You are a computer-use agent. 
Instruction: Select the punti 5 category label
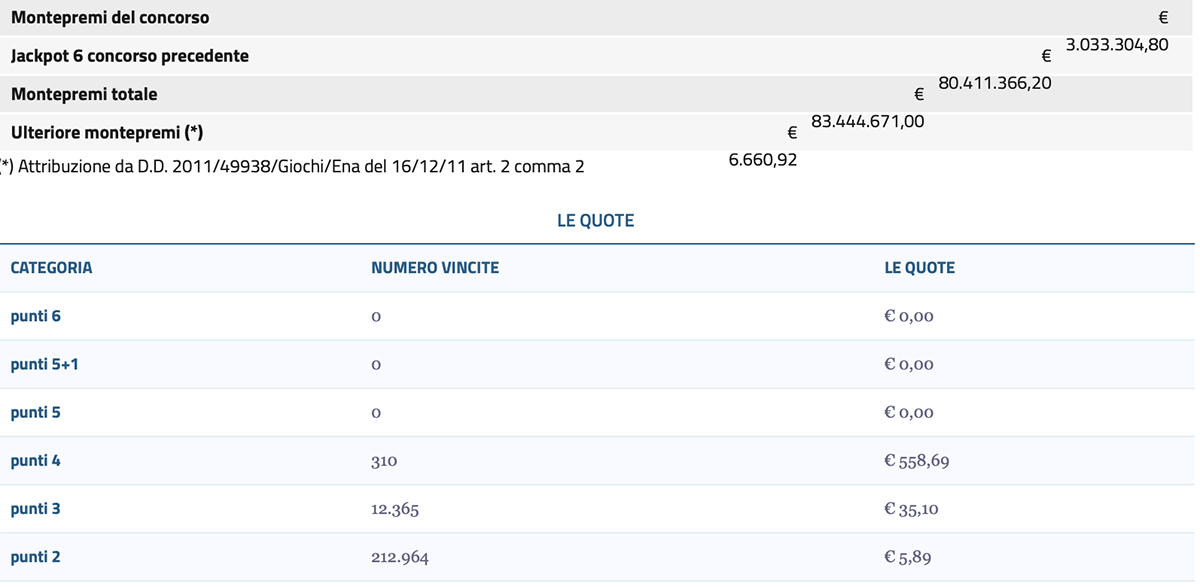point(36,412)
